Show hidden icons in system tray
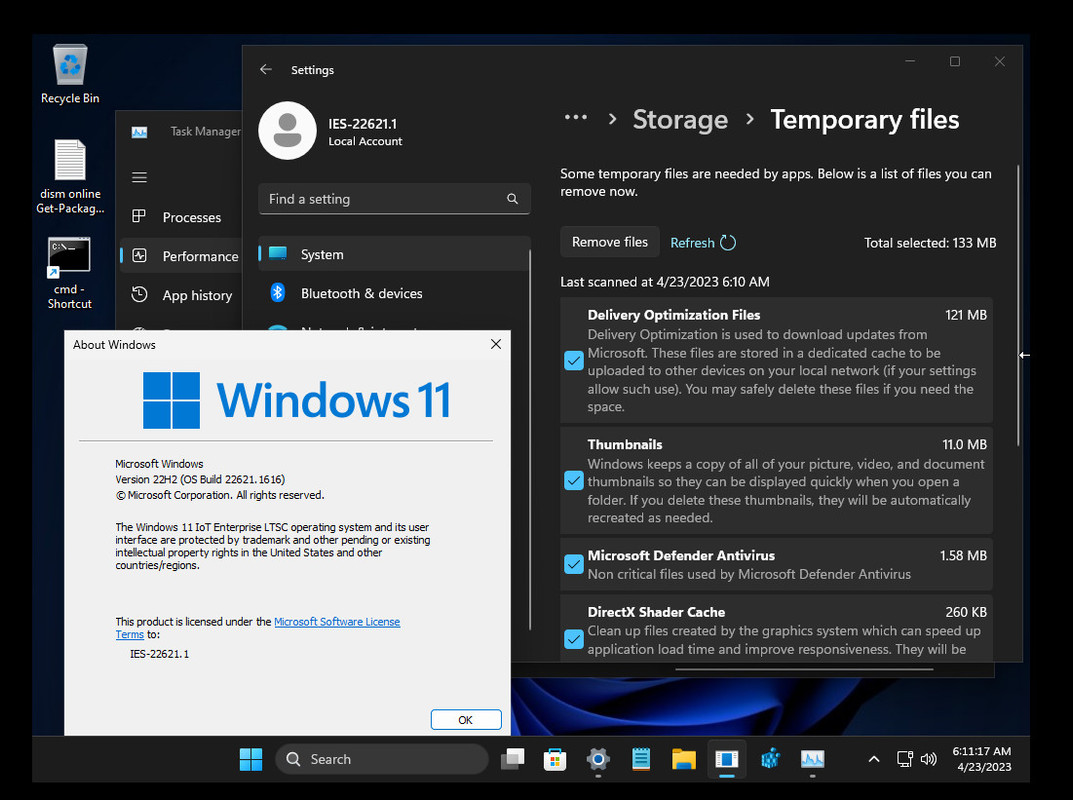The width and height of the screenshot is (1073, 800). [874, 759]
